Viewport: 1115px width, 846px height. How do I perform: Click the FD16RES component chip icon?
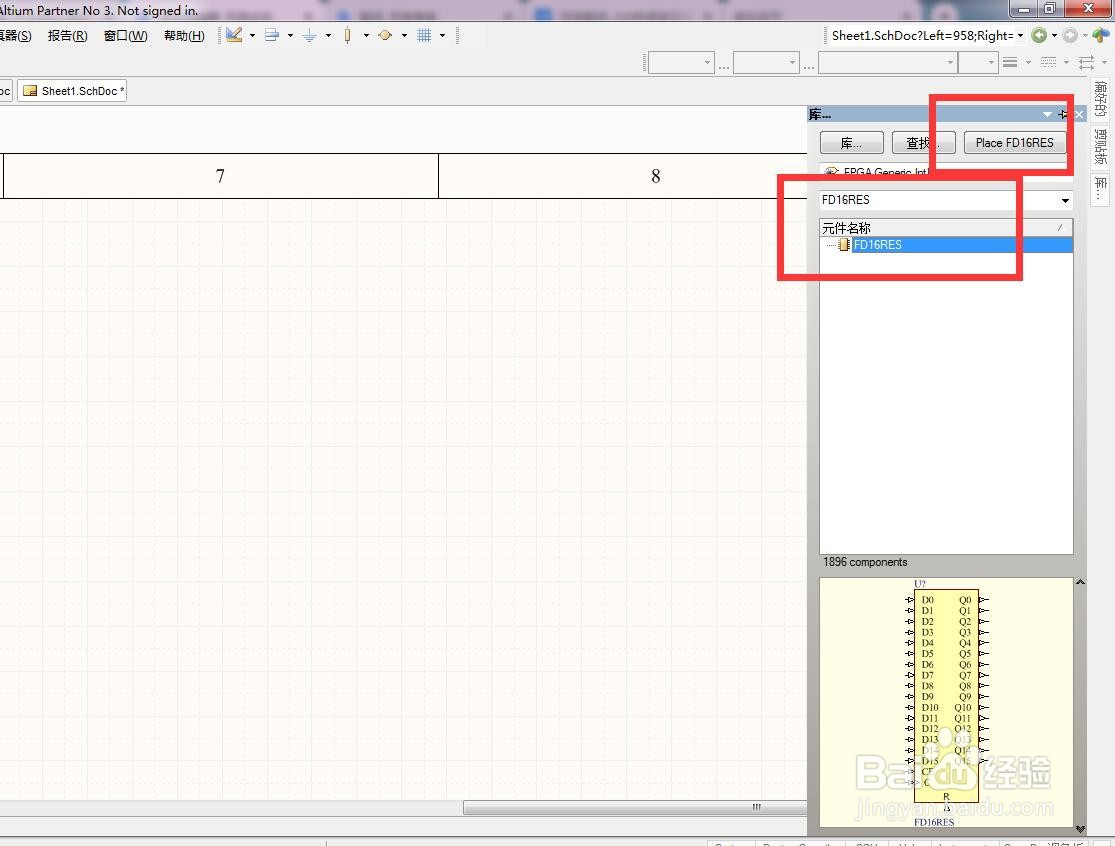click(x=844, y=245)
